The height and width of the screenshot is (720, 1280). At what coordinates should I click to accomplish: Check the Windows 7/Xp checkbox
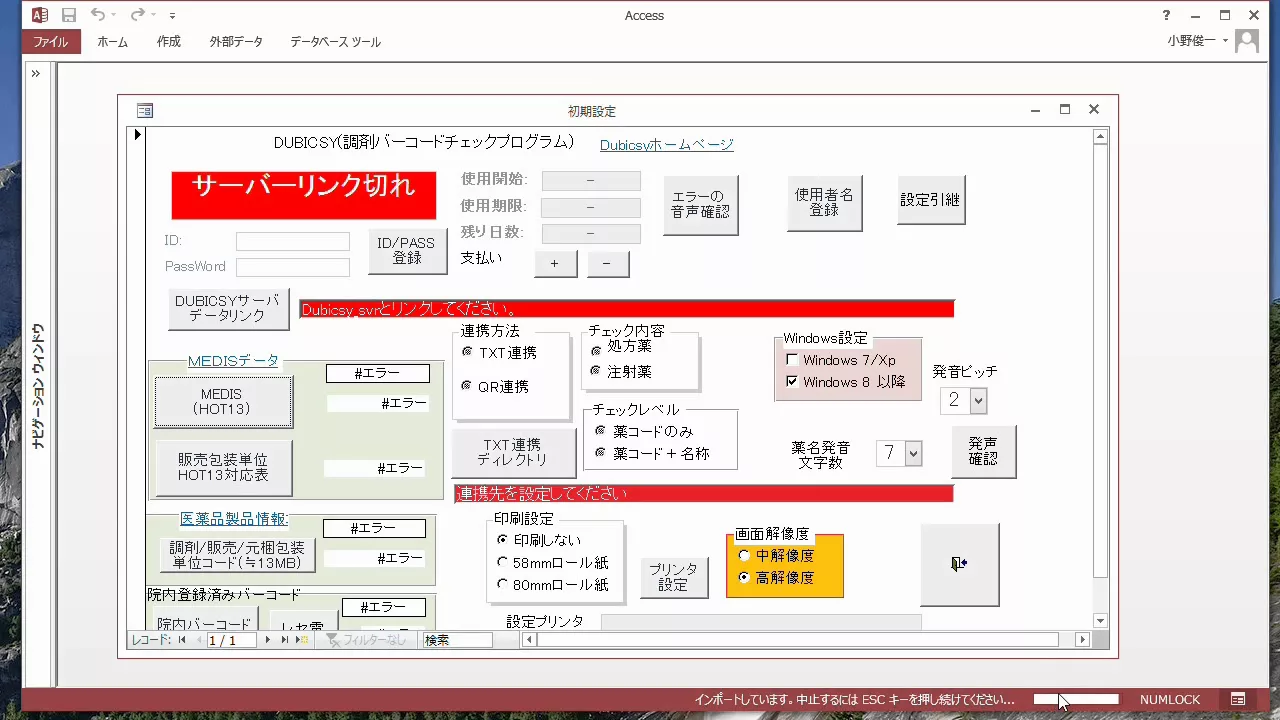[x=792, y=360]
